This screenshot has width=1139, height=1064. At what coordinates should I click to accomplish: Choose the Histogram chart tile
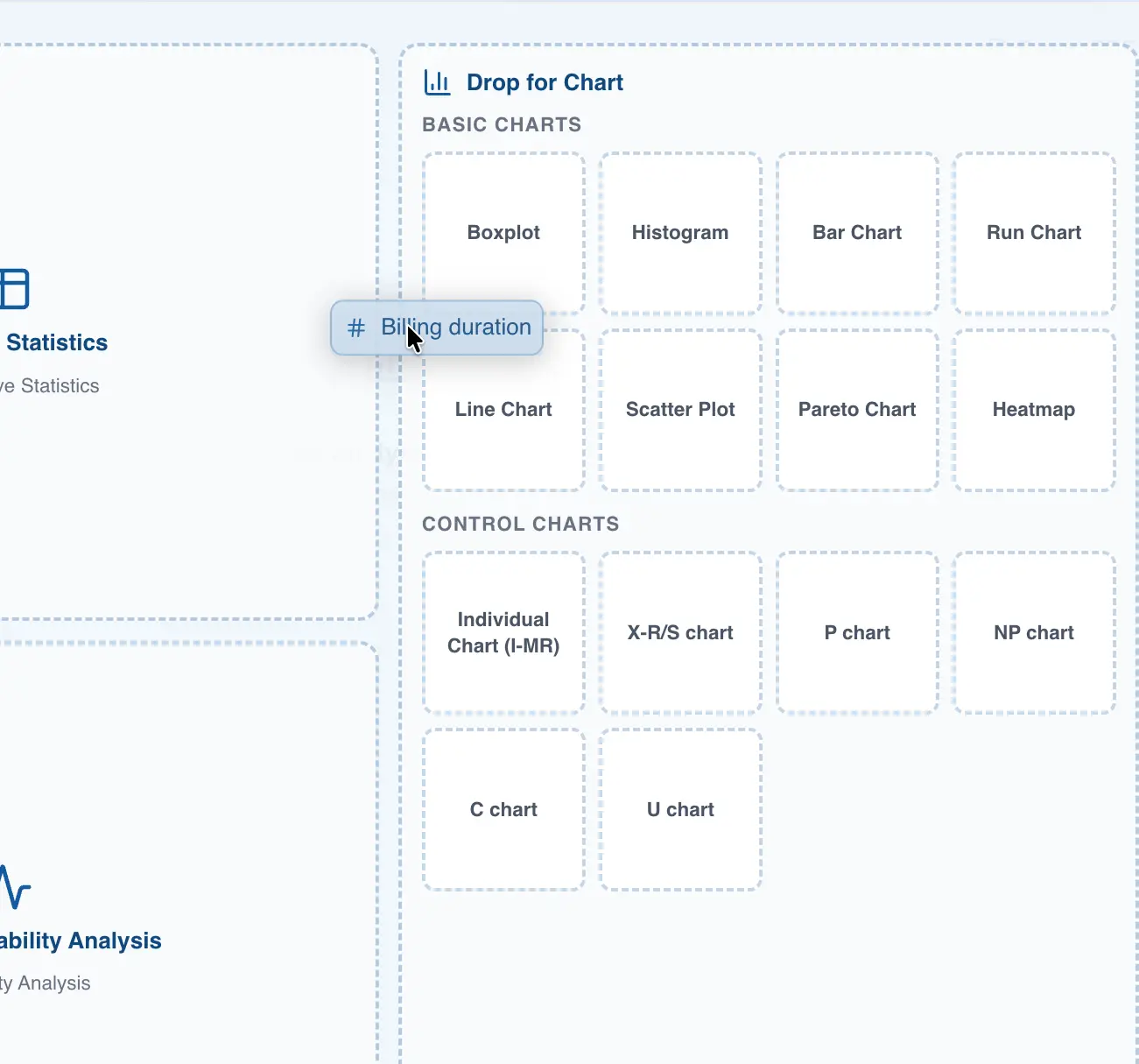[680, 233]
